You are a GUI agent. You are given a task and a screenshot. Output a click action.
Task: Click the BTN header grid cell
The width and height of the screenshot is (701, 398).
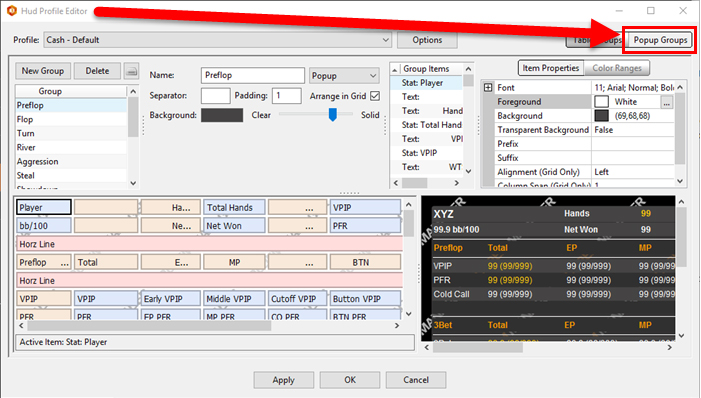tap(365, 263)
